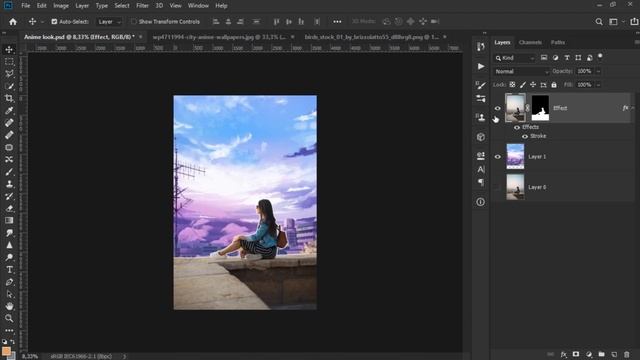The height and width of the screenshot is (360, 640).
Task: Open the Actions panel play icon
Action: pyautogui.click(x=481, y=66)
